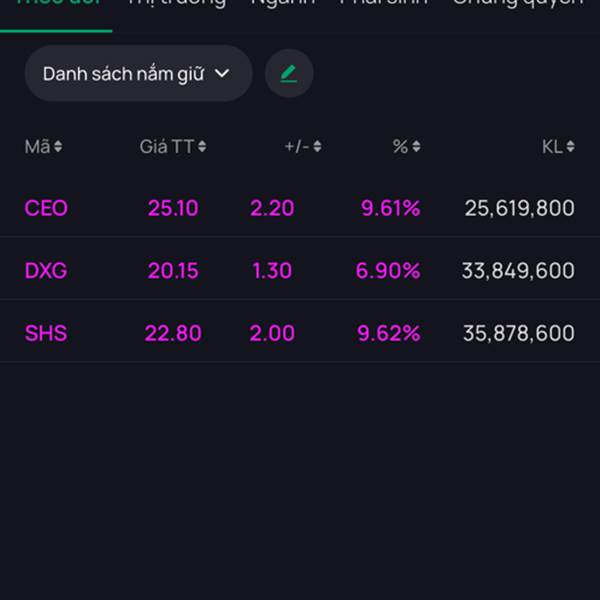Open the Ngành tab

point(283,4)
